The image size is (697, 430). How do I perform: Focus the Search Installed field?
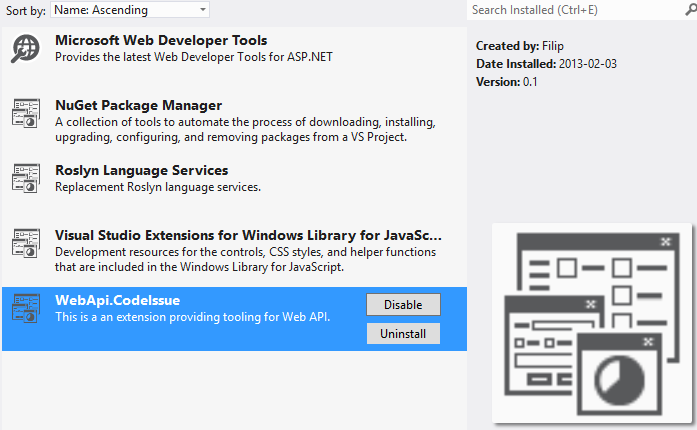click(576, 10)
